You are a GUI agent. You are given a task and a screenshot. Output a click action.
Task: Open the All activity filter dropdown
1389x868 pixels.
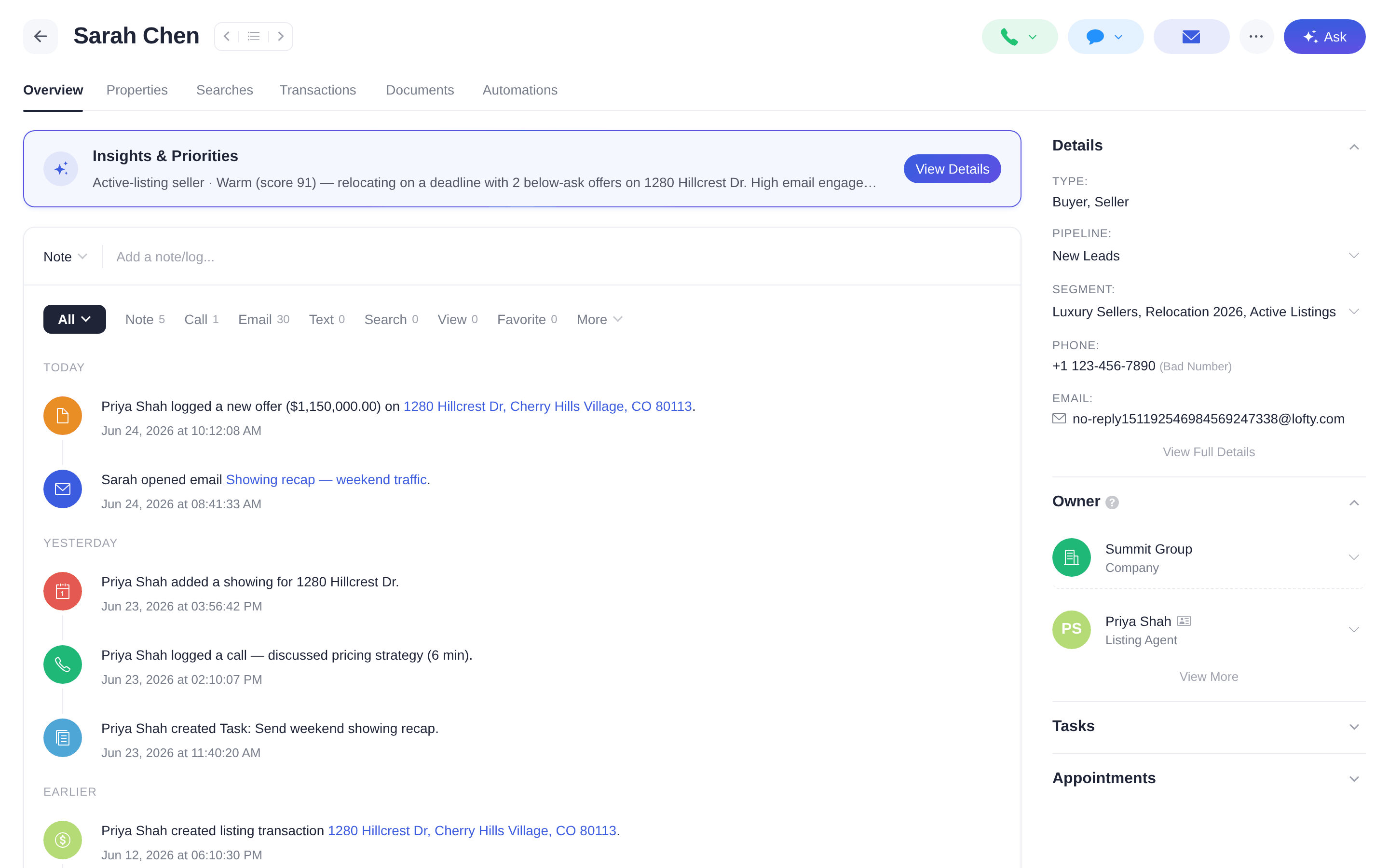coord(75,319)
